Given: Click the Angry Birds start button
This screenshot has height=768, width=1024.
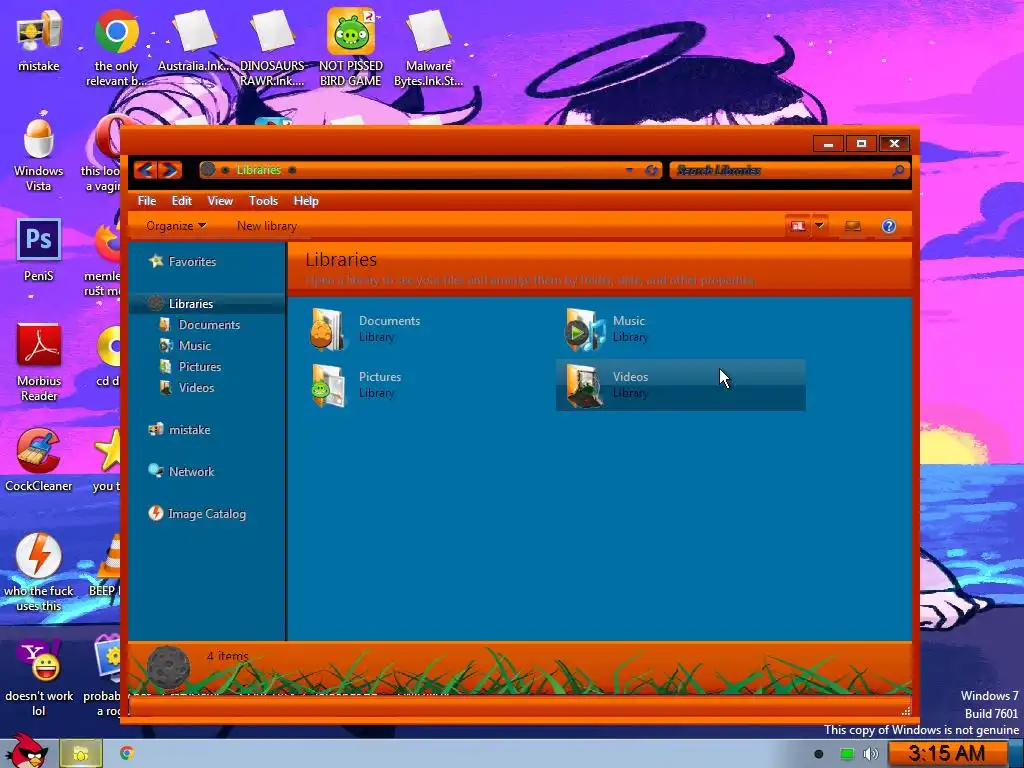Looking at the screenshot, I should point(27,751).
